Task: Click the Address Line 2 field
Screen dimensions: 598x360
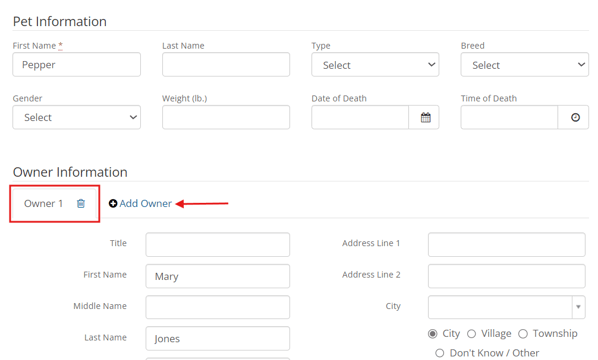Action: tap(506, 276)
